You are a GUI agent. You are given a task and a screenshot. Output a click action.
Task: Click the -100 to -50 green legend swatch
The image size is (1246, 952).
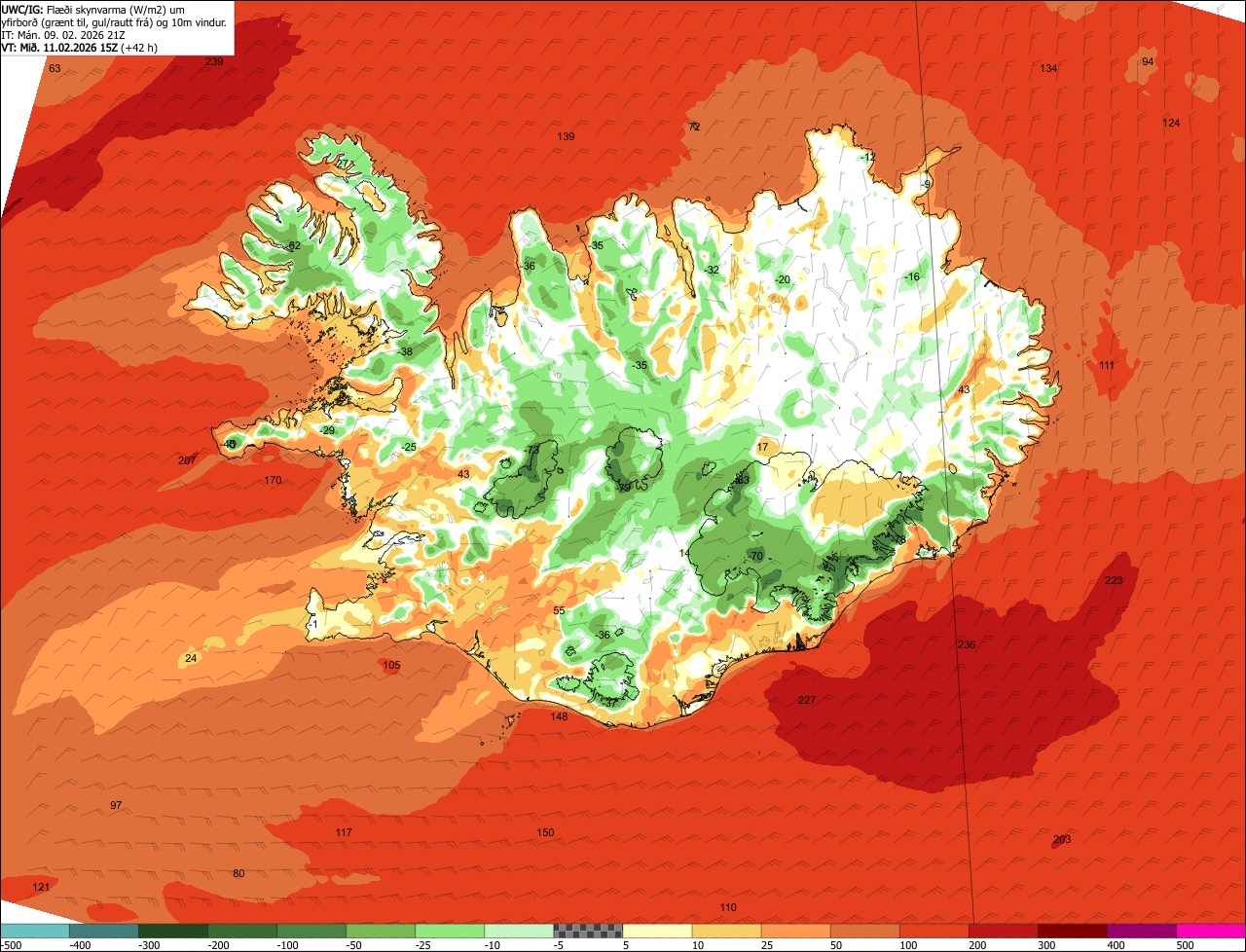(x=311, y=931)
